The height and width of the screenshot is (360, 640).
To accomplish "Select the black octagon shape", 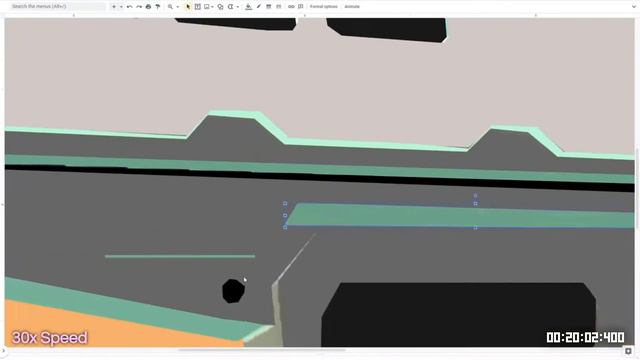I will click(233, 291).
